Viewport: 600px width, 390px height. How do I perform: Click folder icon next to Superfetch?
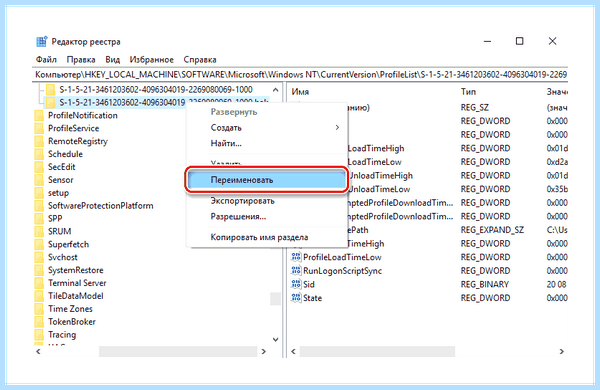[x=39, y=244]
